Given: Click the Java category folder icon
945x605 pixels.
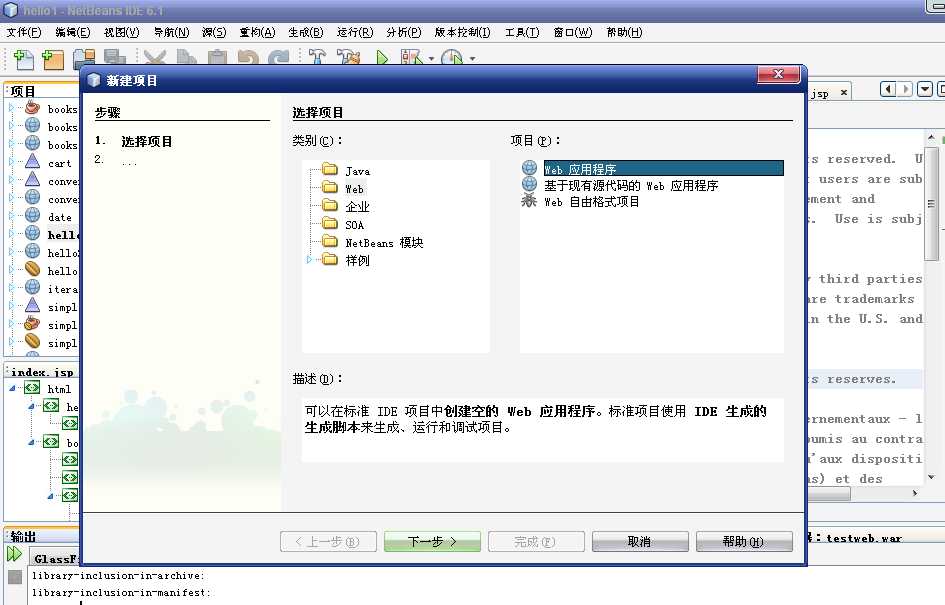Looking at the screenshot, I should point(330,169).
